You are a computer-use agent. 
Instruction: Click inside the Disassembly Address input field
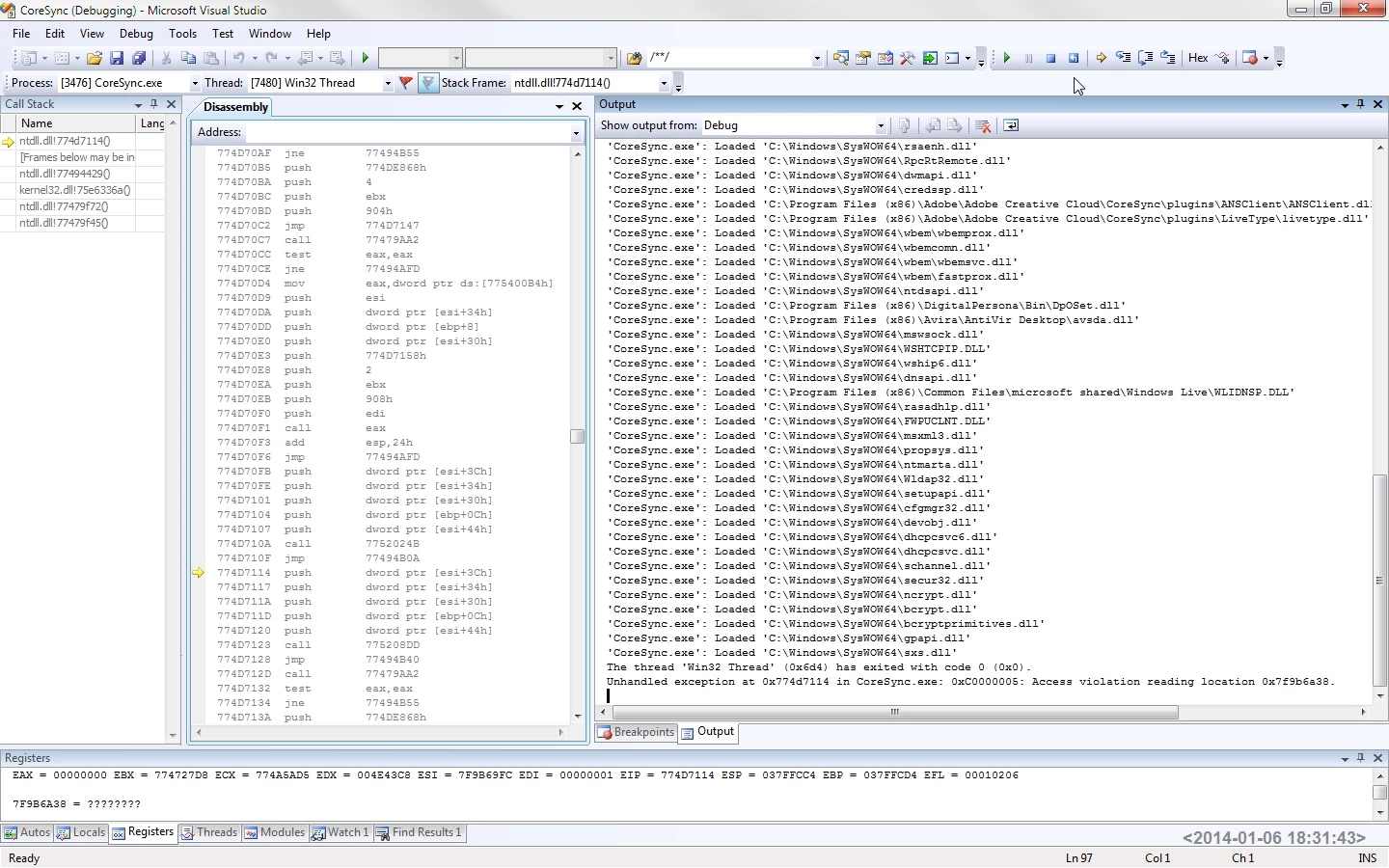coord(406,133)
